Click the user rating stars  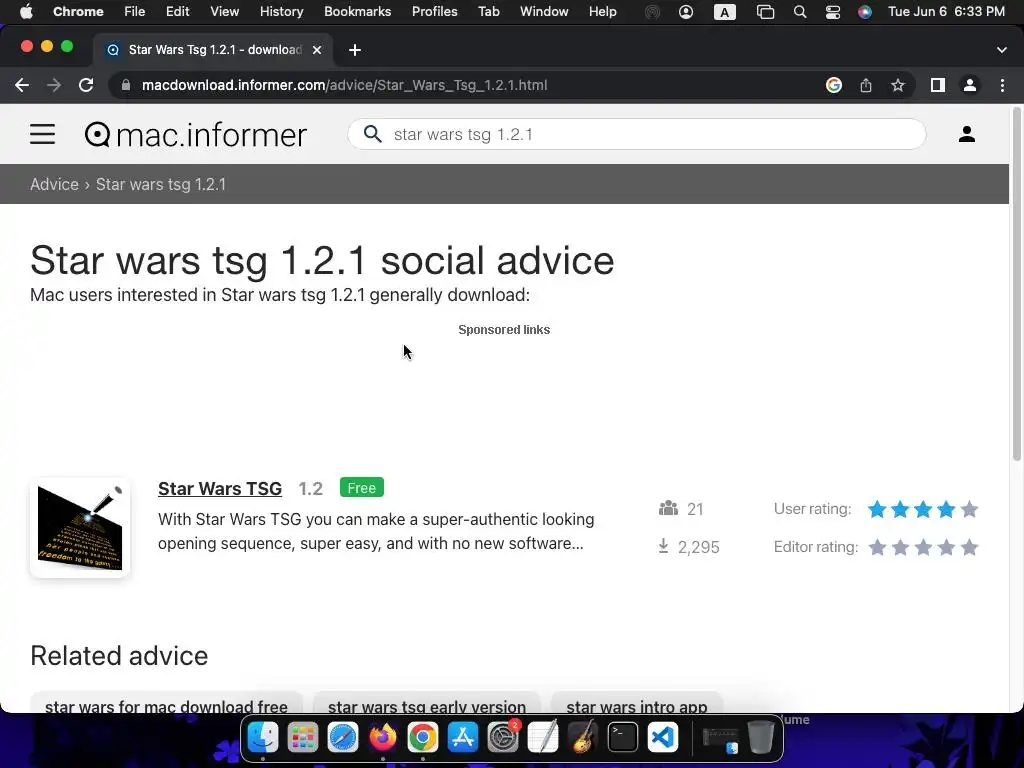pos(923,509)
